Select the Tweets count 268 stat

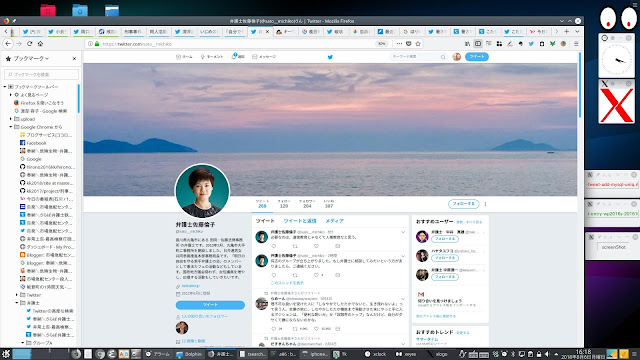click(262, 204)
